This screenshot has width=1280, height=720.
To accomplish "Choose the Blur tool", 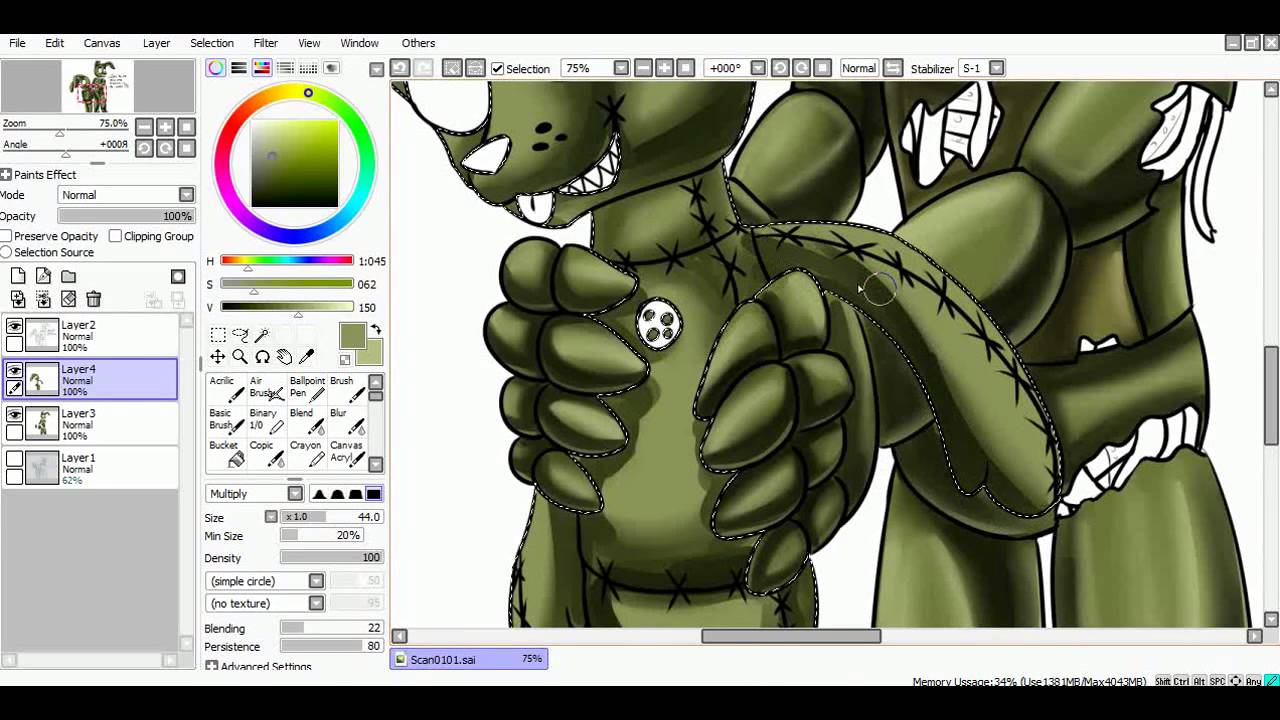I will tap(347, 421).
